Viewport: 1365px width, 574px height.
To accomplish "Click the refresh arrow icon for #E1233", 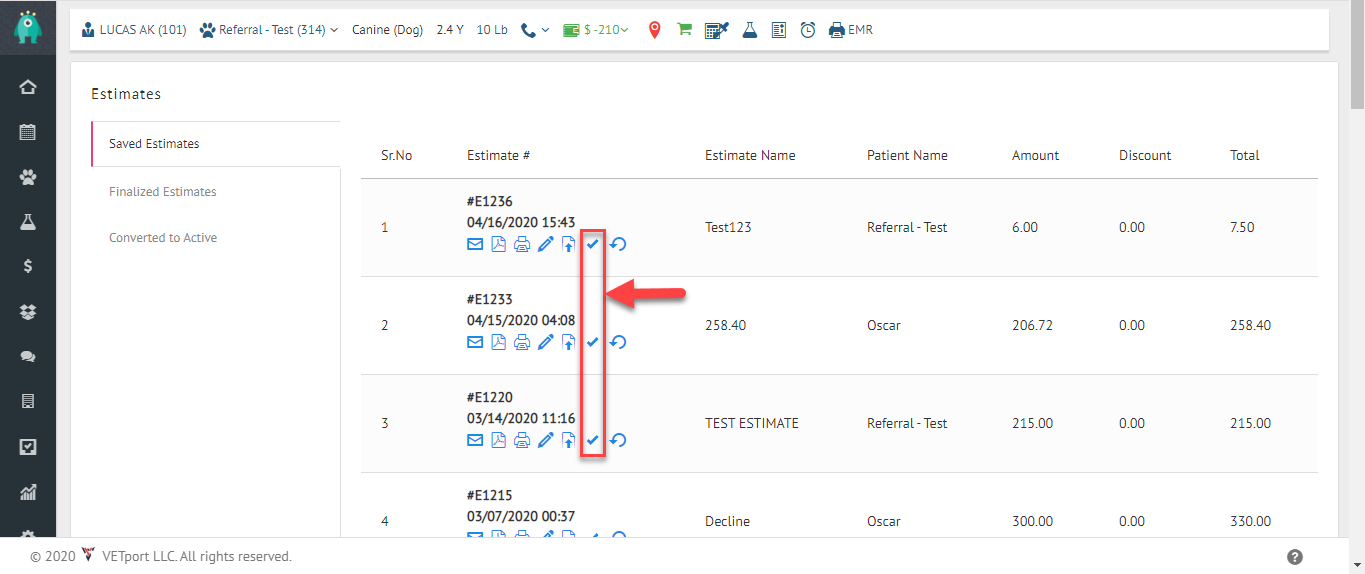I will point(618,342).
